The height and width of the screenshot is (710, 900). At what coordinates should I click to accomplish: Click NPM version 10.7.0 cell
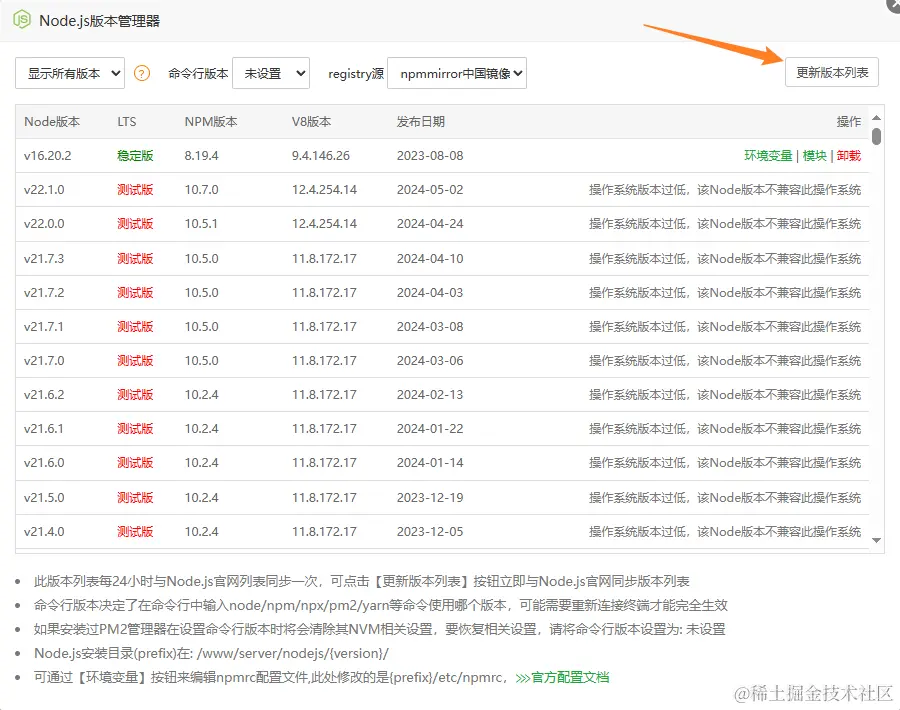[201, 189]
